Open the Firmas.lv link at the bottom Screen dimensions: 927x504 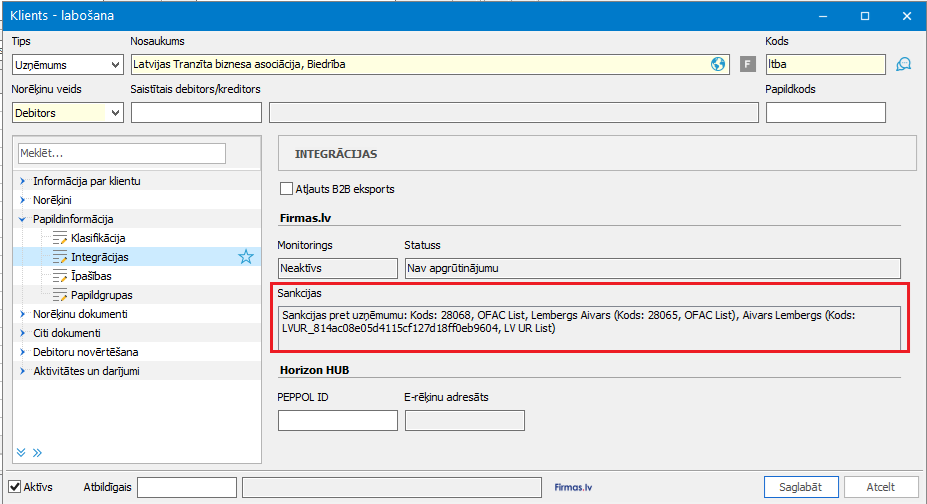[x=573, y=487]
